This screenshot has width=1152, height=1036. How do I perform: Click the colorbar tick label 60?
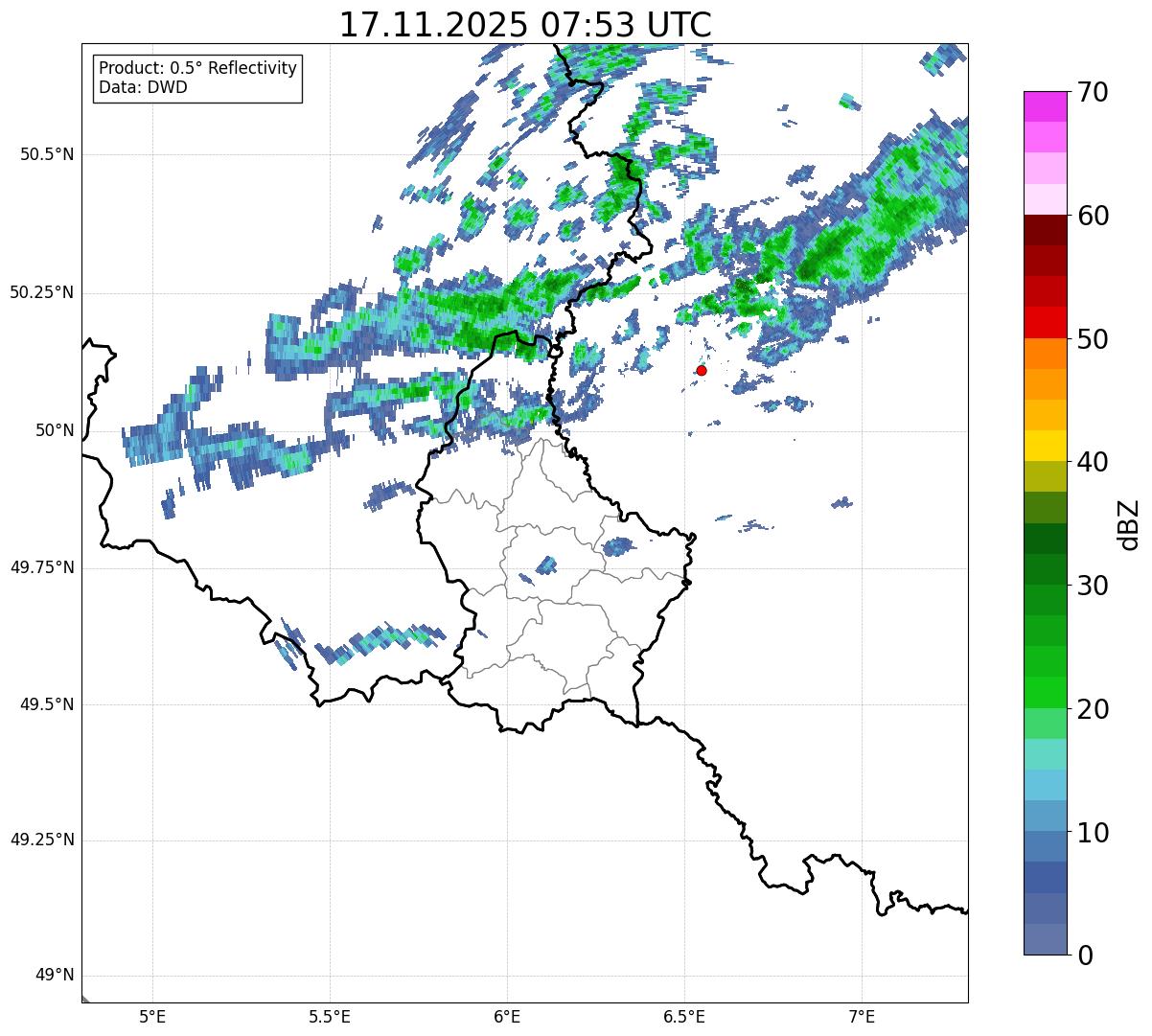click(1093, 216)
